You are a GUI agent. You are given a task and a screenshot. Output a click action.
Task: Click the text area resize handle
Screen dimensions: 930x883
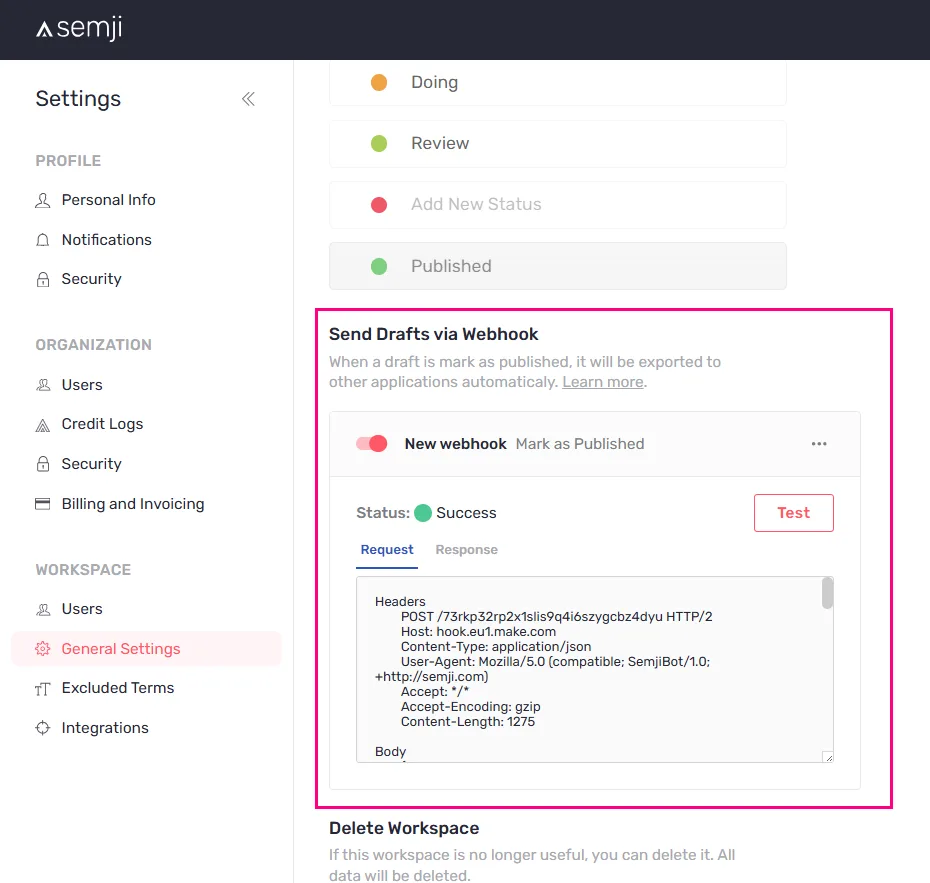[829, 757]
